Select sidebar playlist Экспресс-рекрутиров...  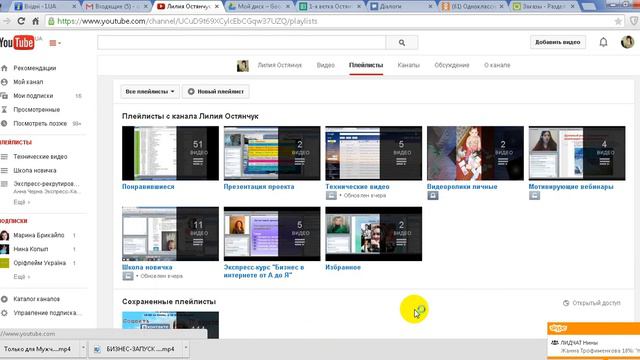point(46,184)
